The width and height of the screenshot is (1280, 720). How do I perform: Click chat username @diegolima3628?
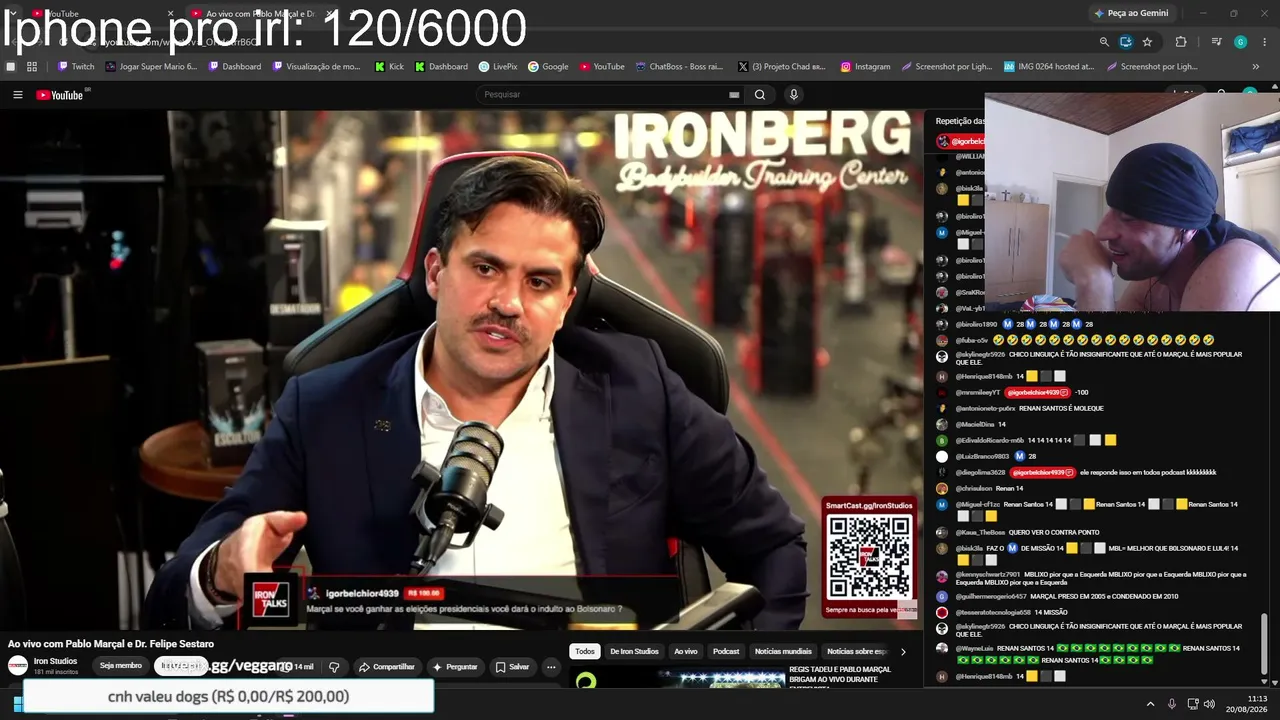[x=980, y=473]
